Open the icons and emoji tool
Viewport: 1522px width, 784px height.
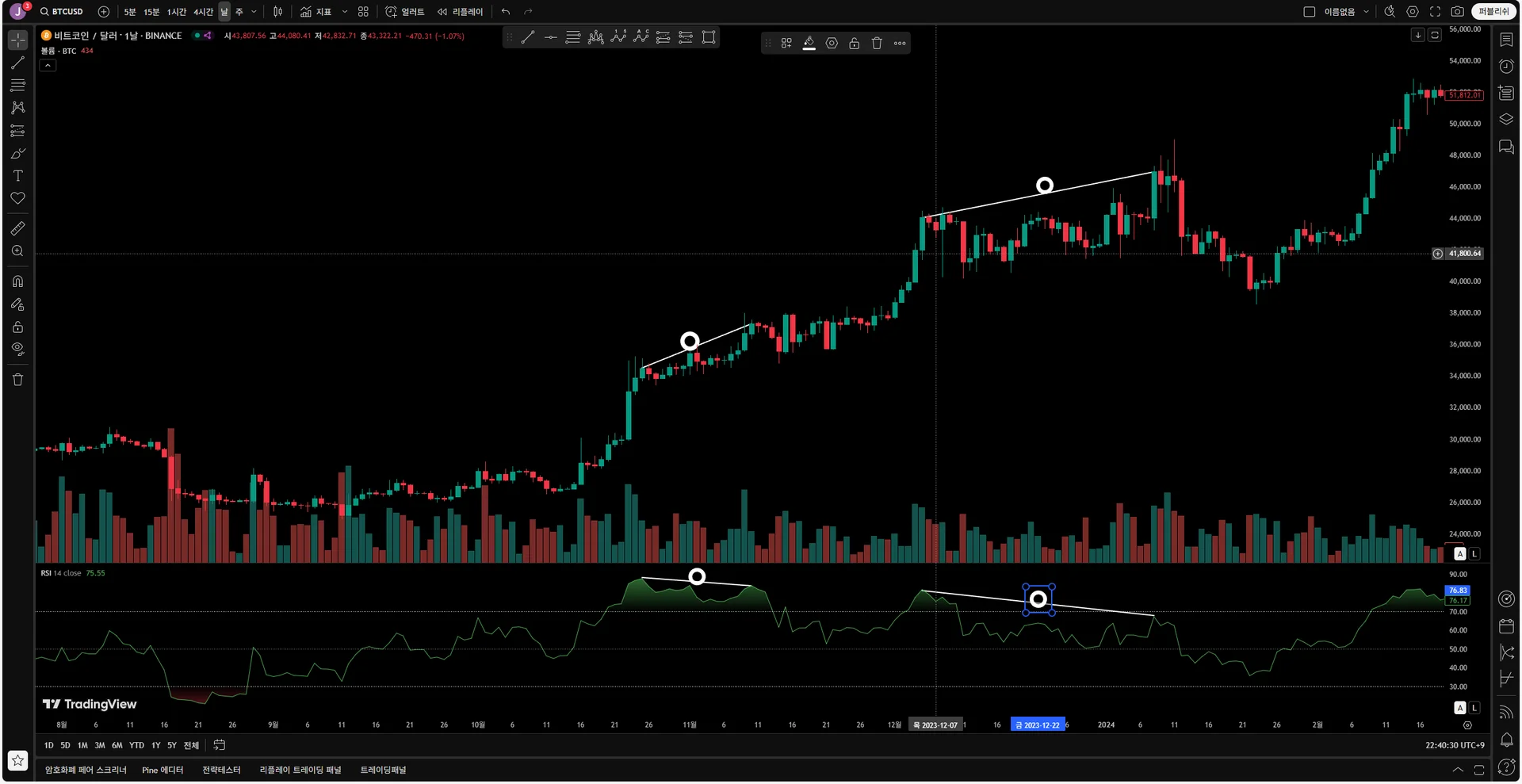click(x=17, y=198)
